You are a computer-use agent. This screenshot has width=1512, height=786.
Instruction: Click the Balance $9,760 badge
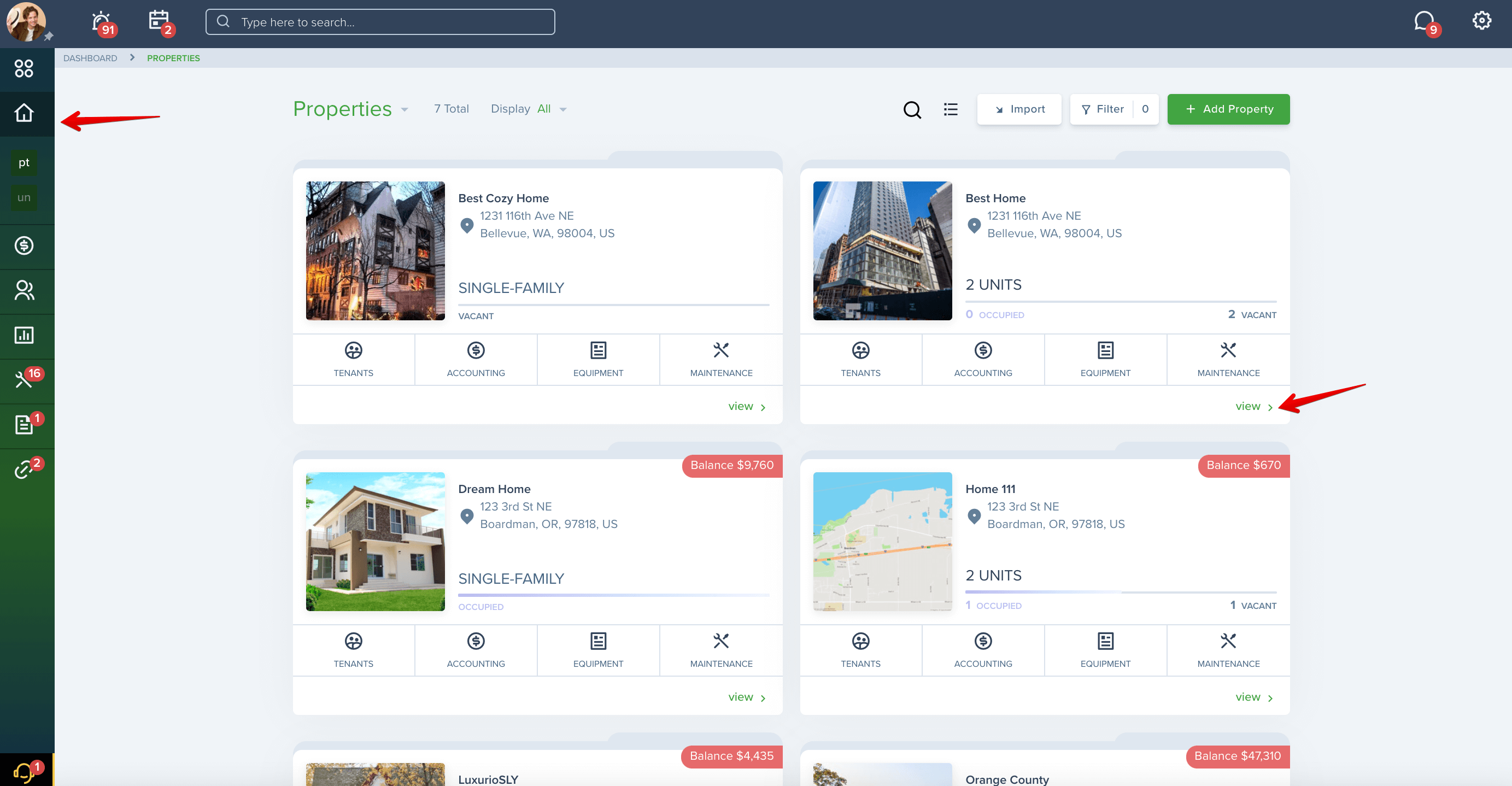click(x=732, y=465)
